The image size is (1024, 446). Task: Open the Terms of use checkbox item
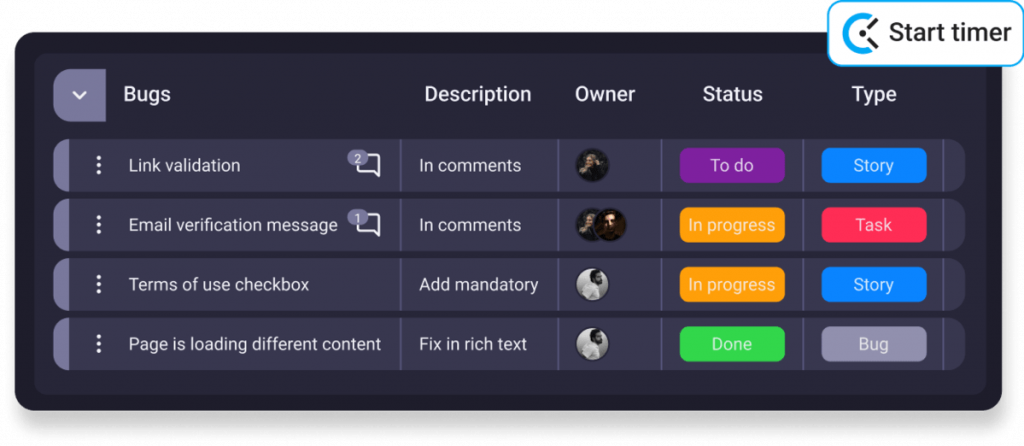[219, 284]
